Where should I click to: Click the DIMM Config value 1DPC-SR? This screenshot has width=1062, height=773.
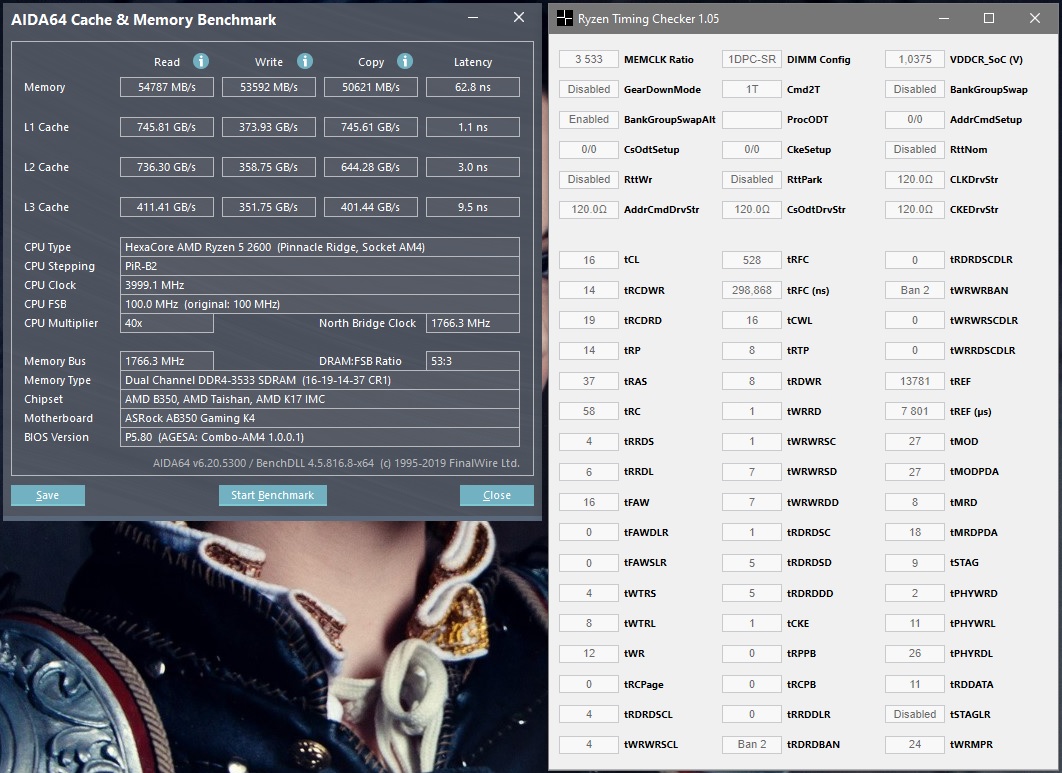click(752, 59)
